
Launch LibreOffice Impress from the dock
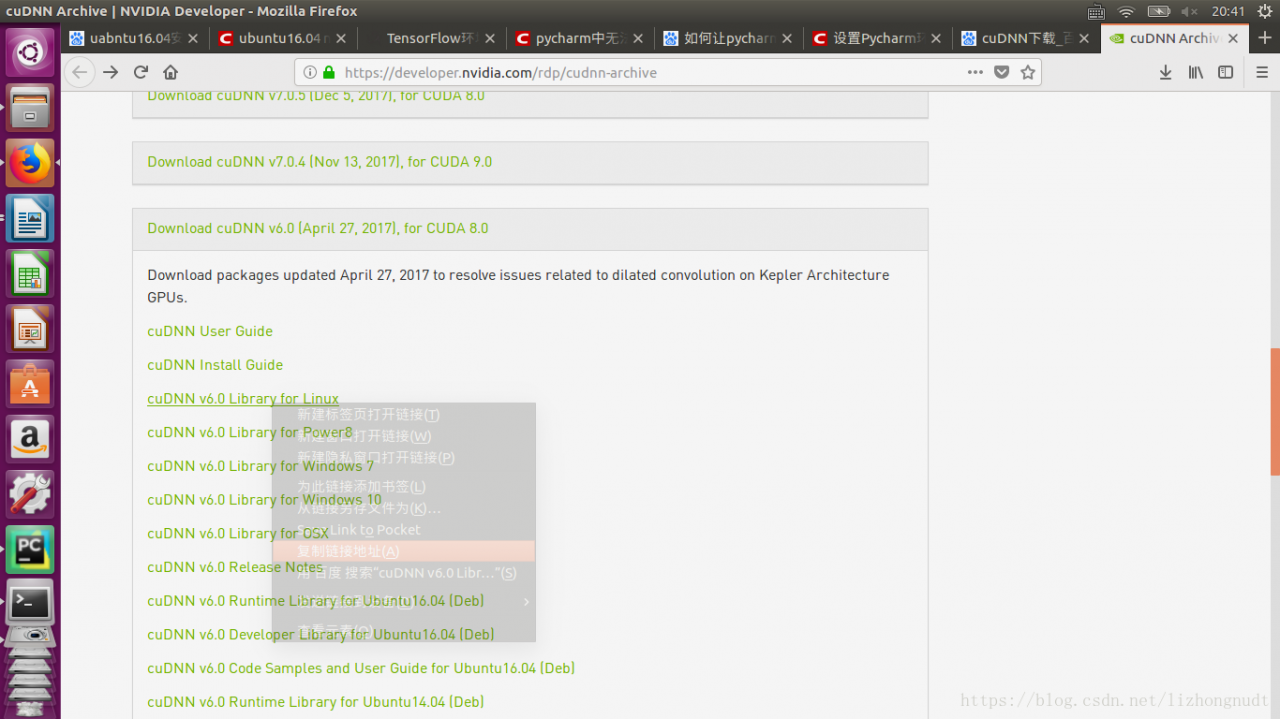tap(30, 327)
